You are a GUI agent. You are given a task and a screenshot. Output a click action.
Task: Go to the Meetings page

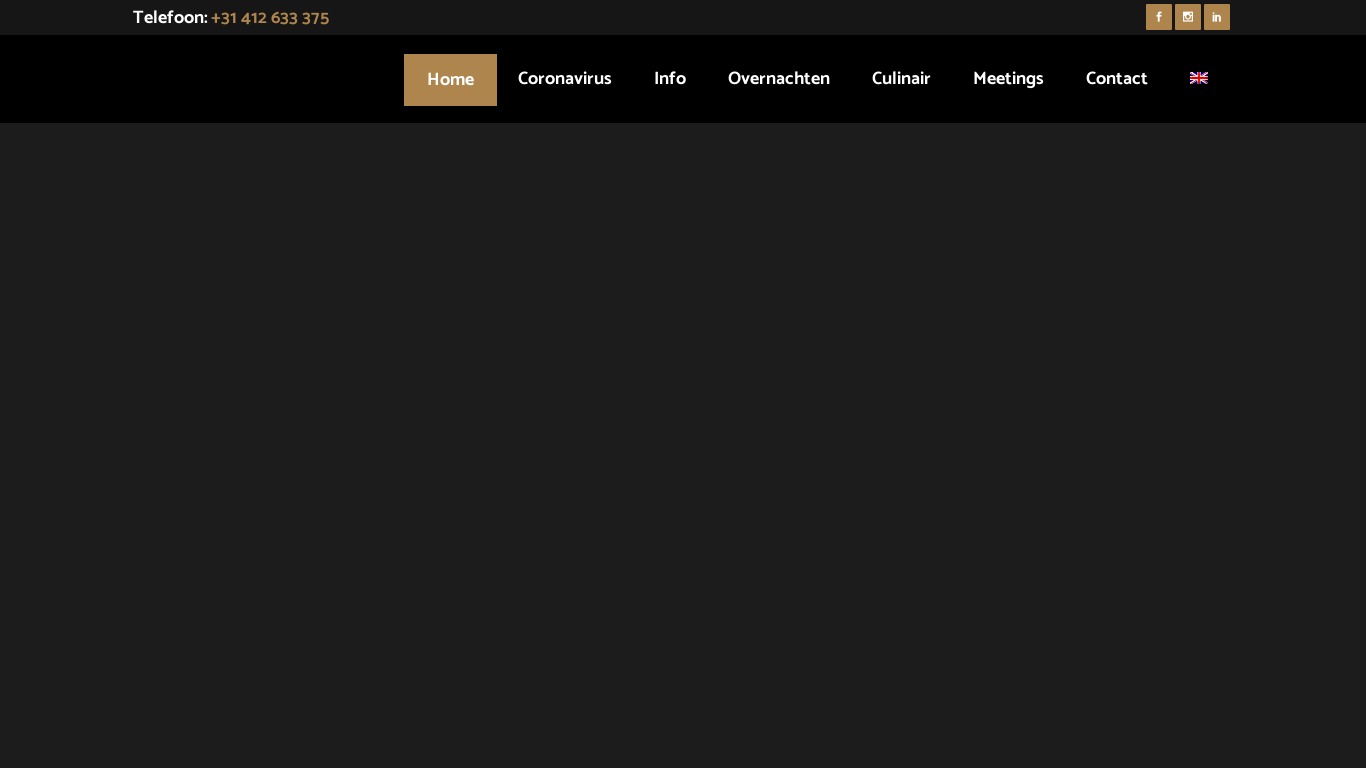tap(1007, 79)
